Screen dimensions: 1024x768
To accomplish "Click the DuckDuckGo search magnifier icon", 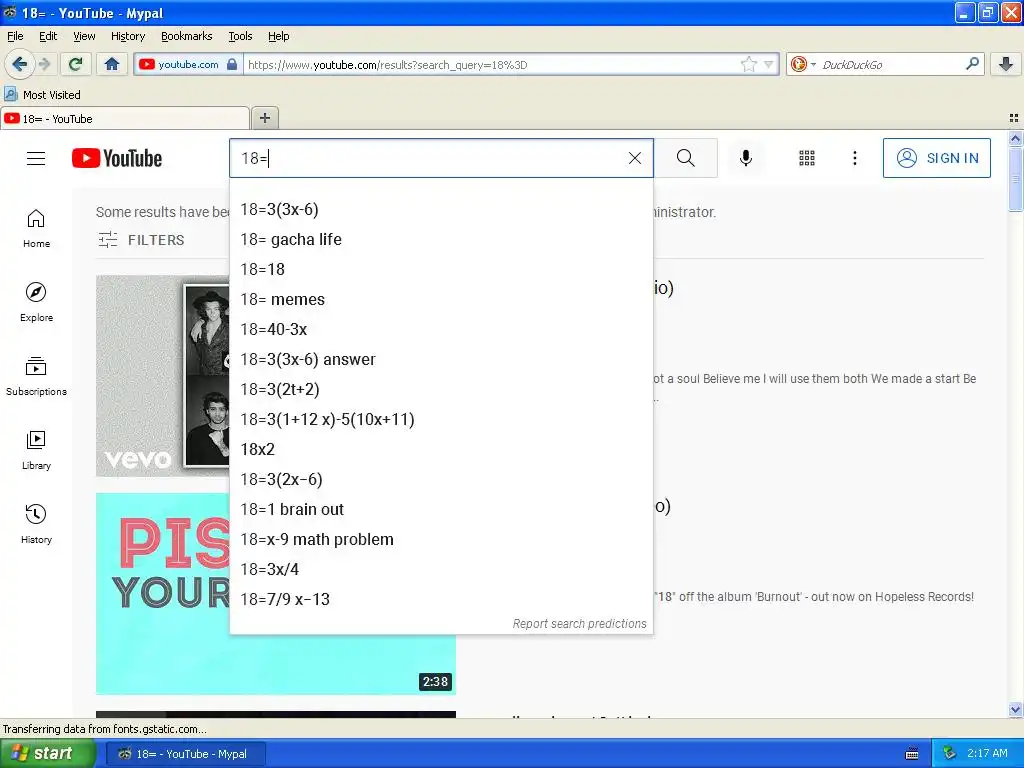I will pos(972,64).
